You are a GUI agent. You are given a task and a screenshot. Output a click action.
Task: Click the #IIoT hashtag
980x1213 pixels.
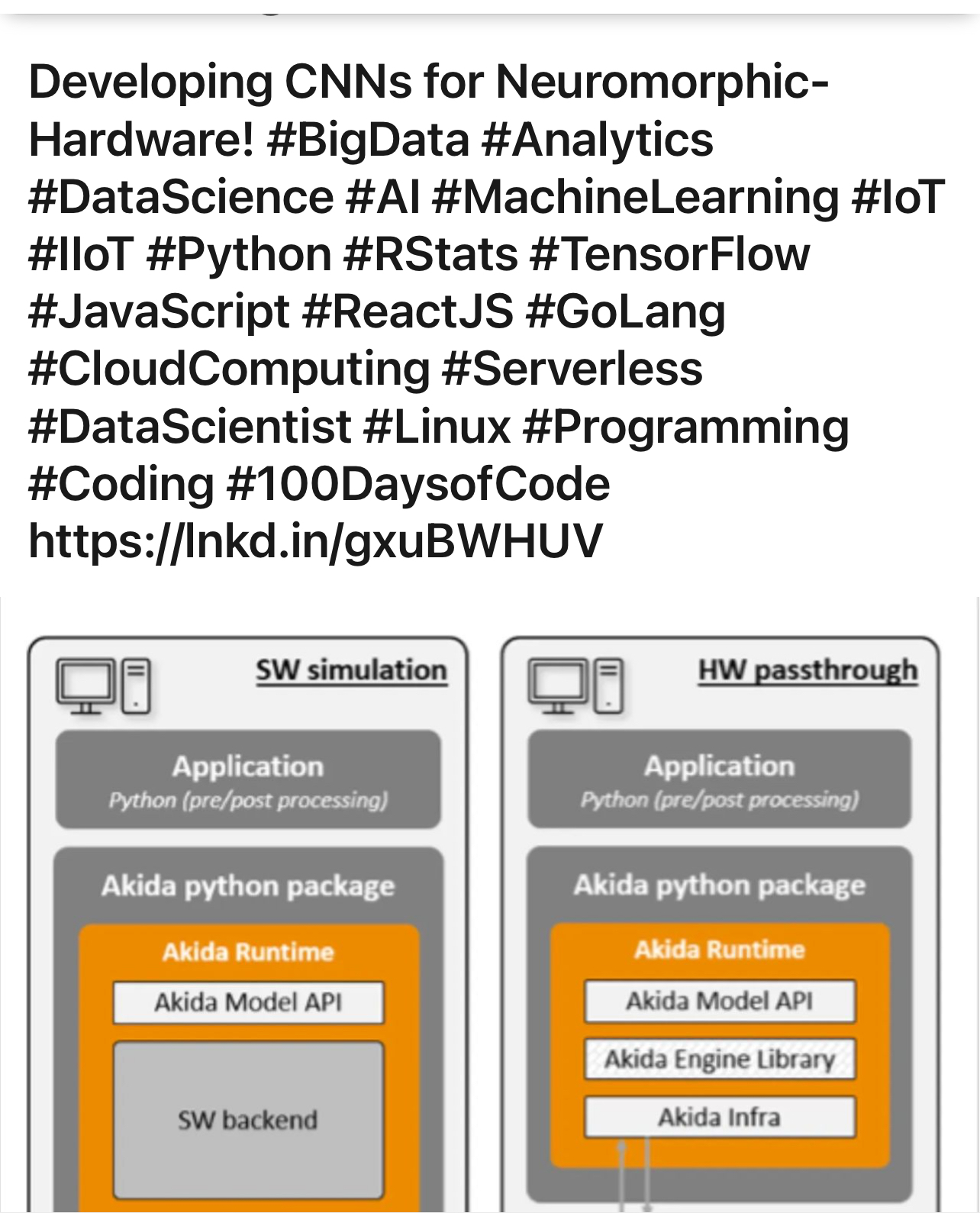coord(80,254)
